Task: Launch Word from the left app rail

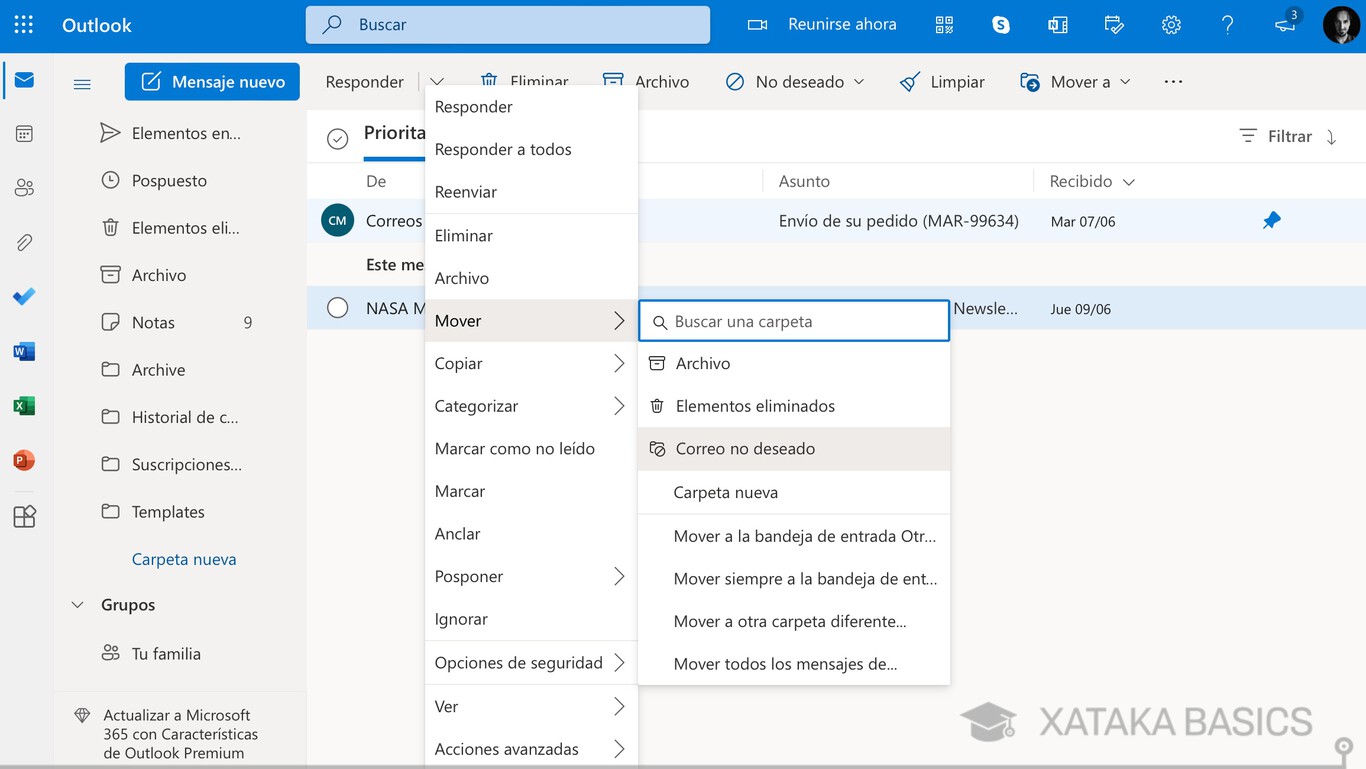Action: (24, 351)
